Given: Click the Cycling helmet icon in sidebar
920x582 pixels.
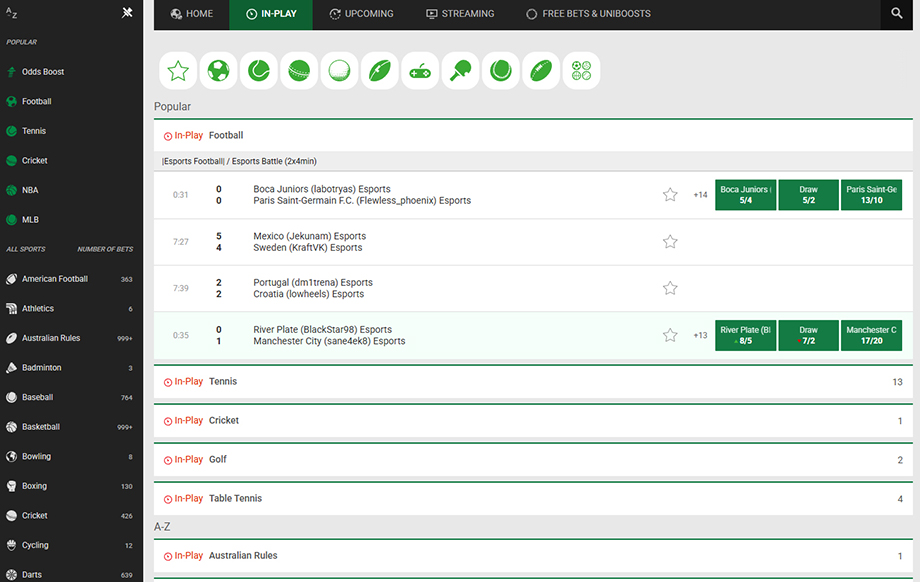Looking at the screenshot, I should (11, 545).
